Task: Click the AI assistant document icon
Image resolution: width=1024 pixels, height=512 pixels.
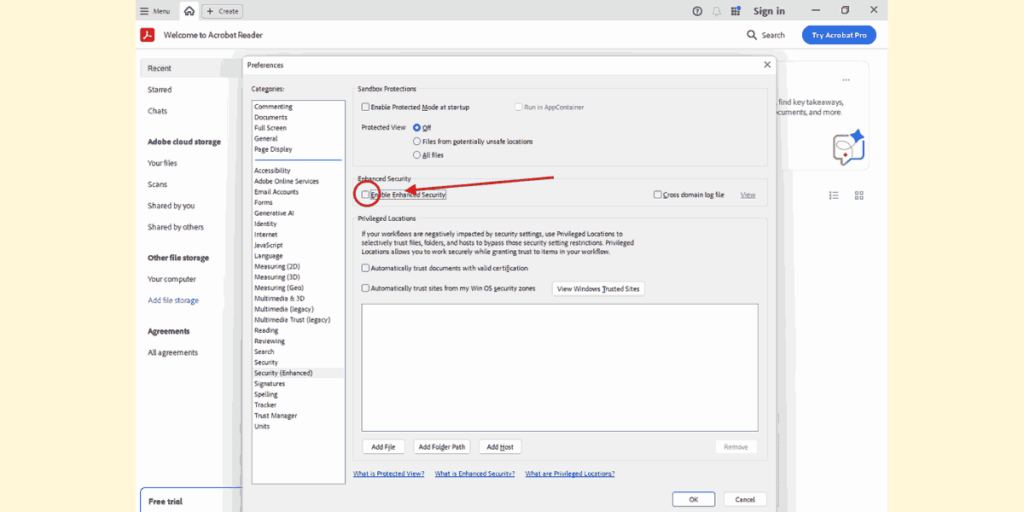Action: tap(848, 147)
